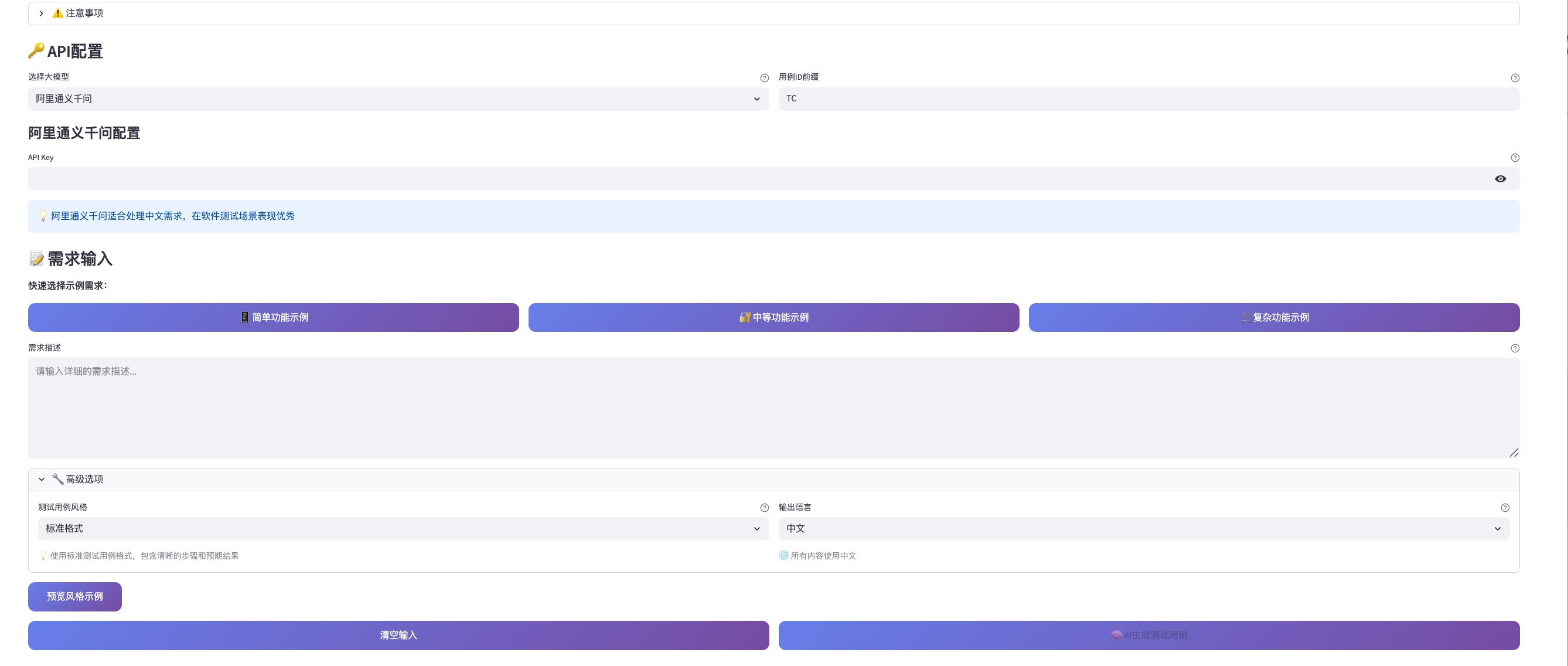Click the 中等功能示例 button
This screenshot has height=666, width=1568.
773,318
